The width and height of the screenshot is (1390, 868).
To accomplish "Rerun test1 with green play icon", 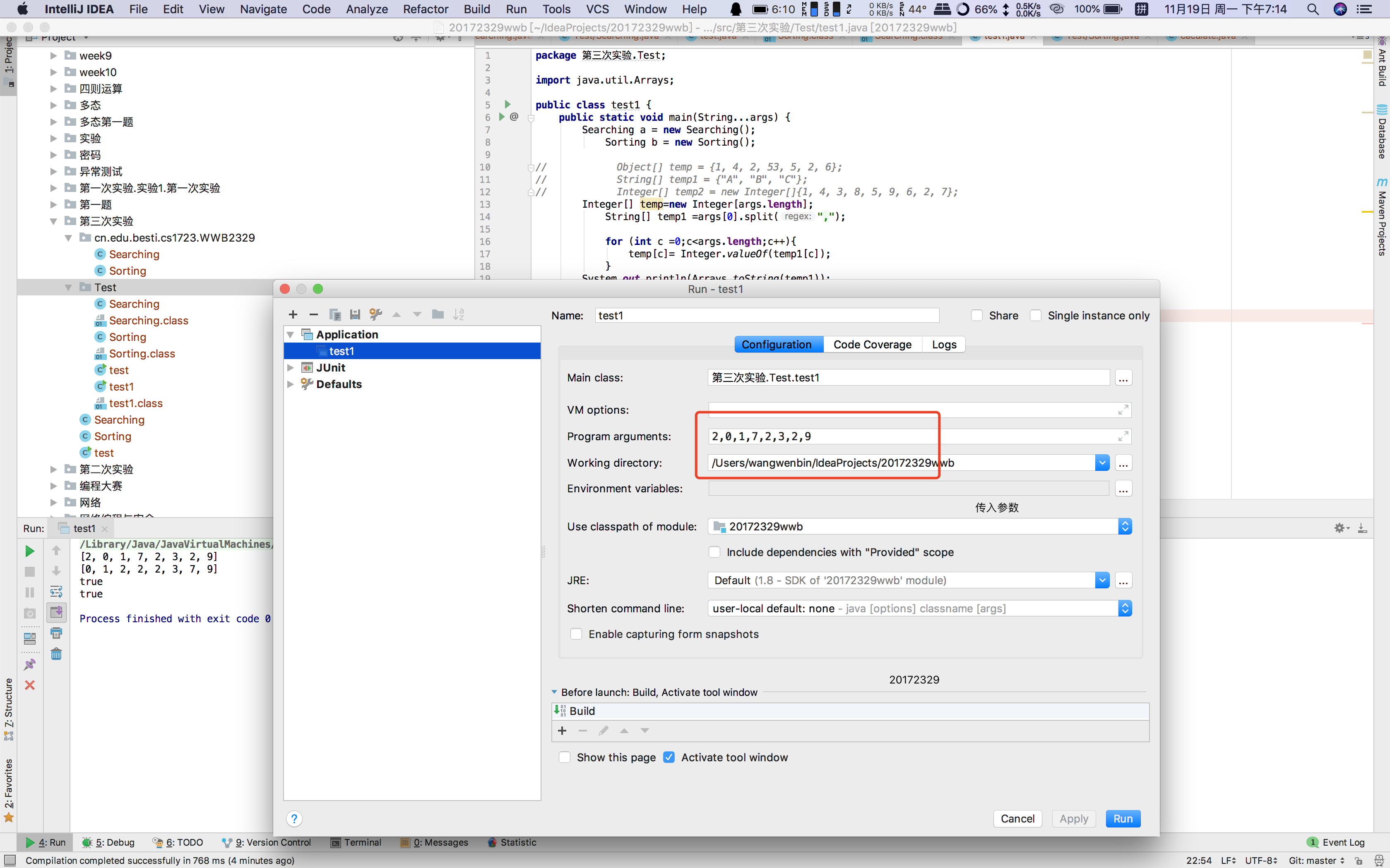I will point(30,551).
